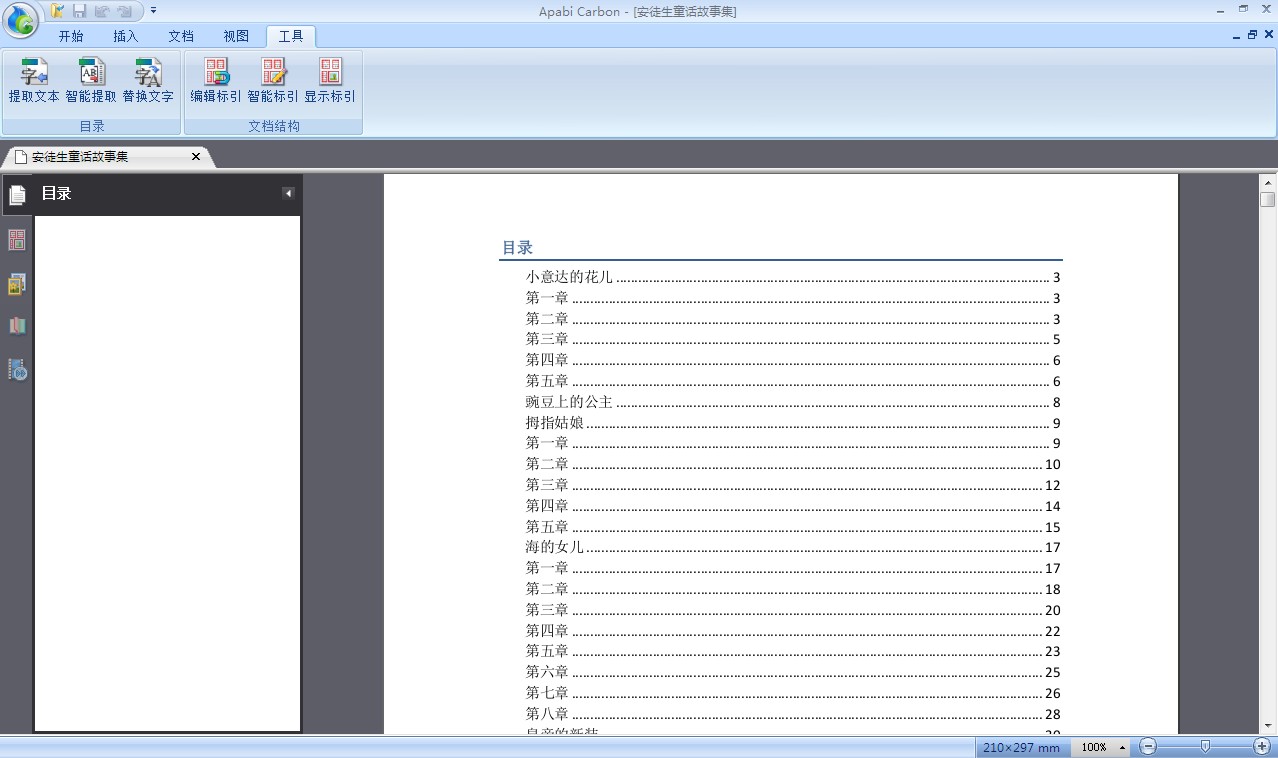Click the vertical scrollbar up arrow
This screenshot has height=758, width=1278.
[1268, 183]
